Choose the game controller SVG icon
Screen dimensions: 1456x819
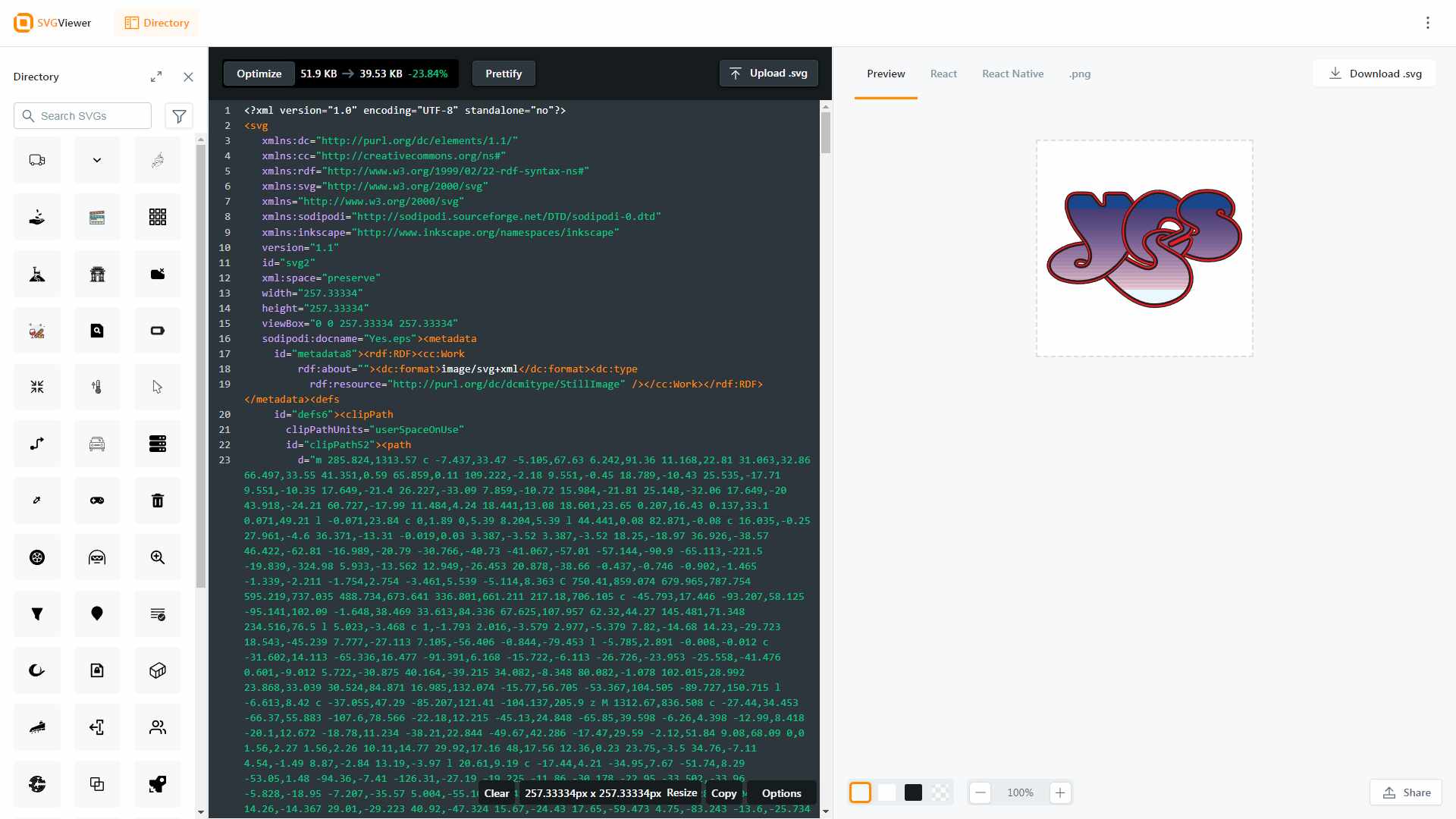coord(97,500)
